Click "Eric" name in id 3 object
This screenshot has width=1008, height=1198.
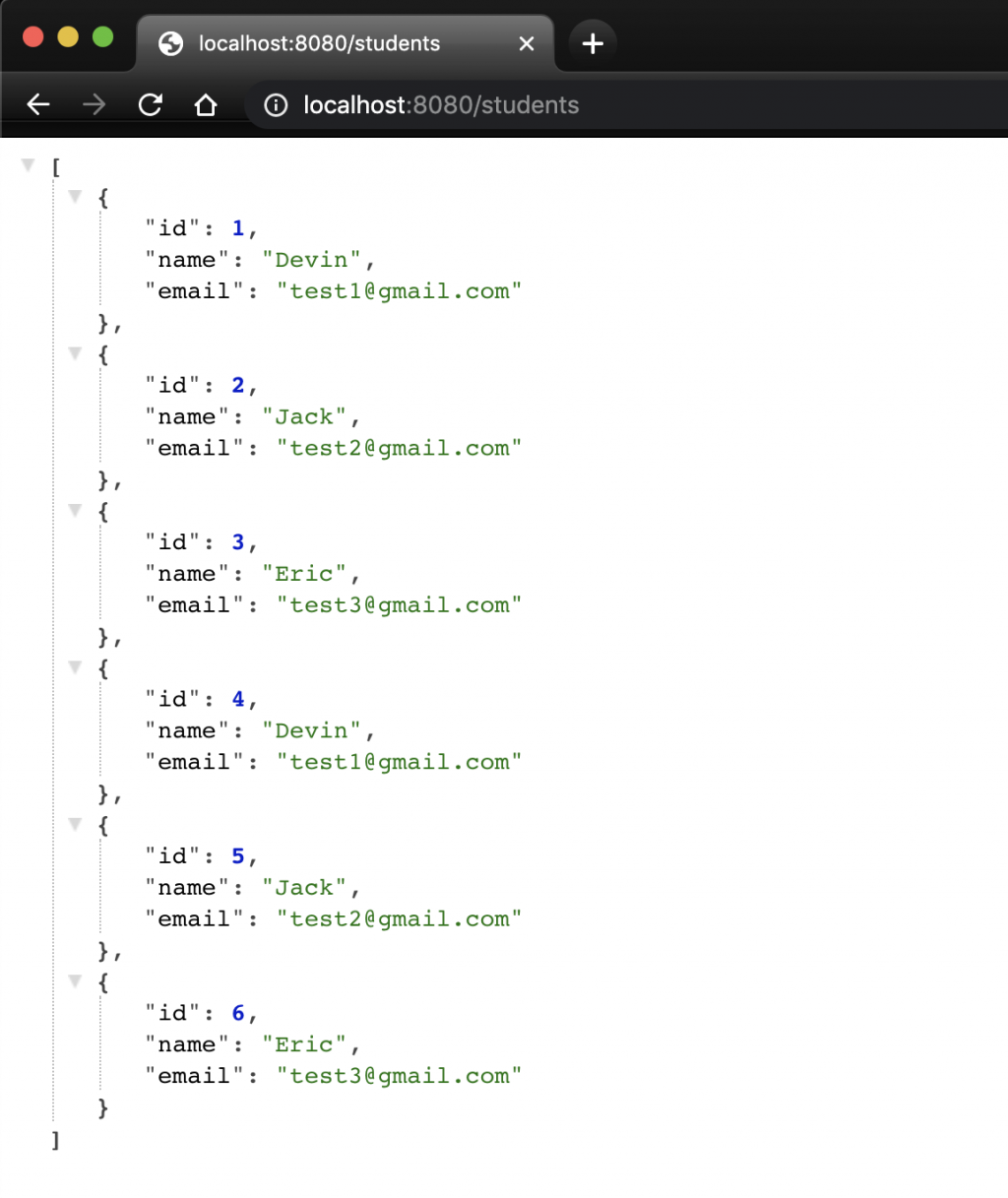click(x=304, y=574)
